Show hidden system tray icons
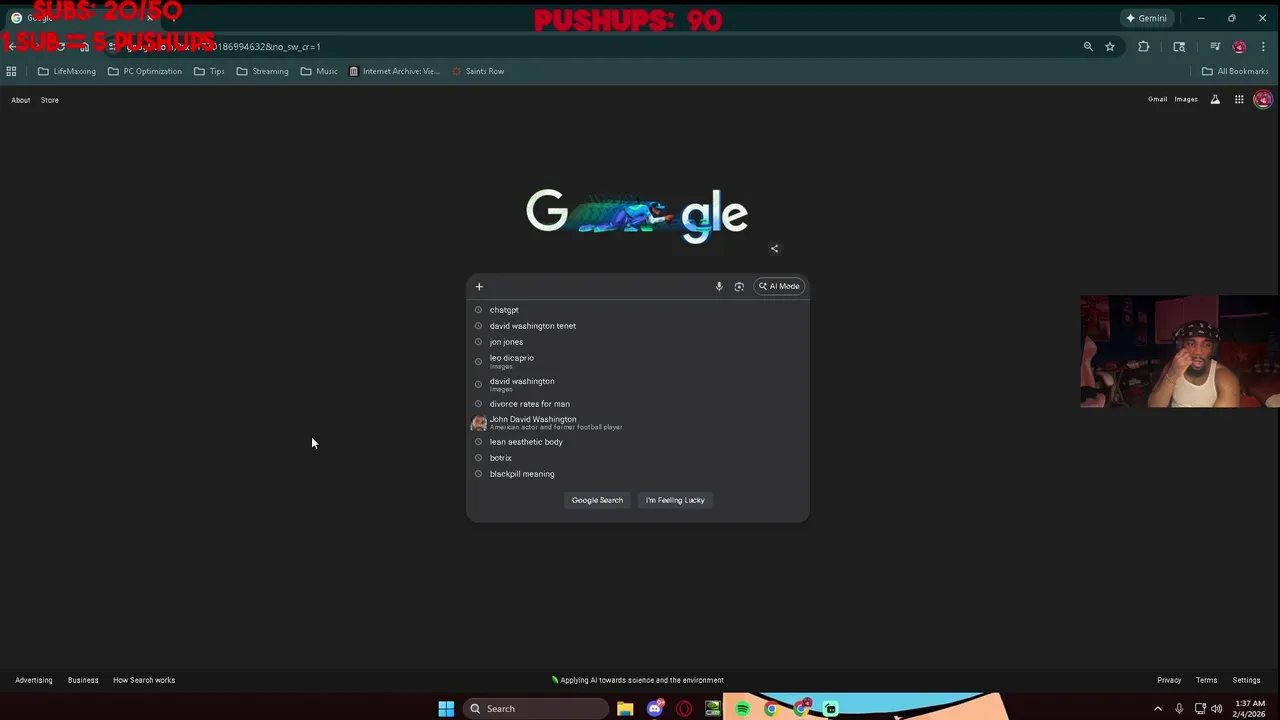The width and height of the screenshot is (1280, 720). 1158,709
